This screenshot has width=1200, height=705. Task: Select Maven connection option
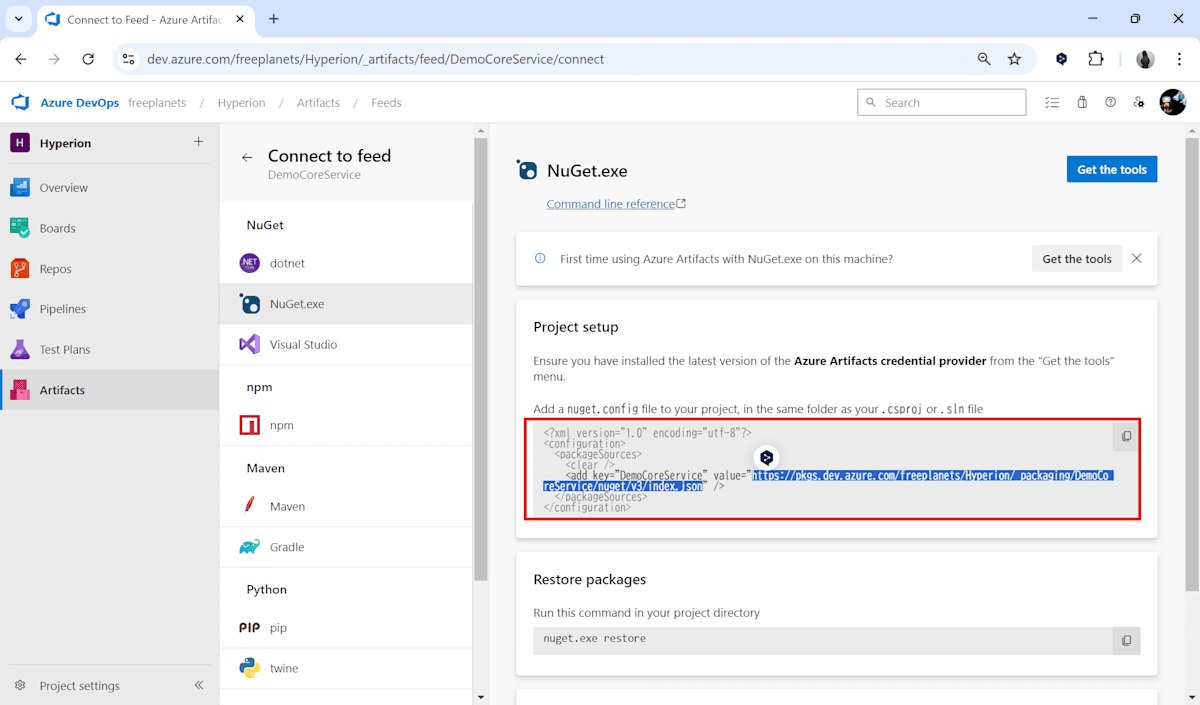[346, 506]
